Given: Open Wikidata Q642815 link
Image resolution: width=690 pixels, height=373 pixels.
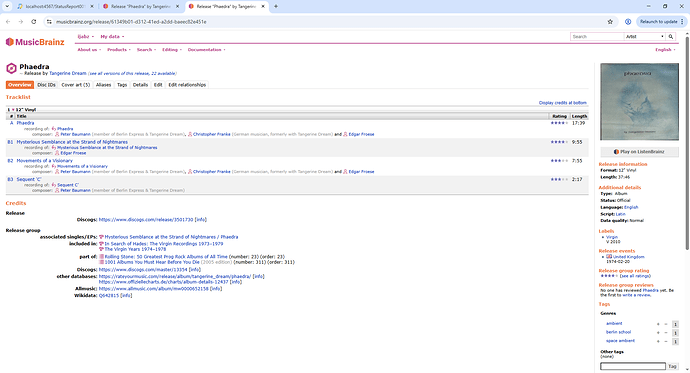Looking at the screenshot, I should click(x=109, y=296).
